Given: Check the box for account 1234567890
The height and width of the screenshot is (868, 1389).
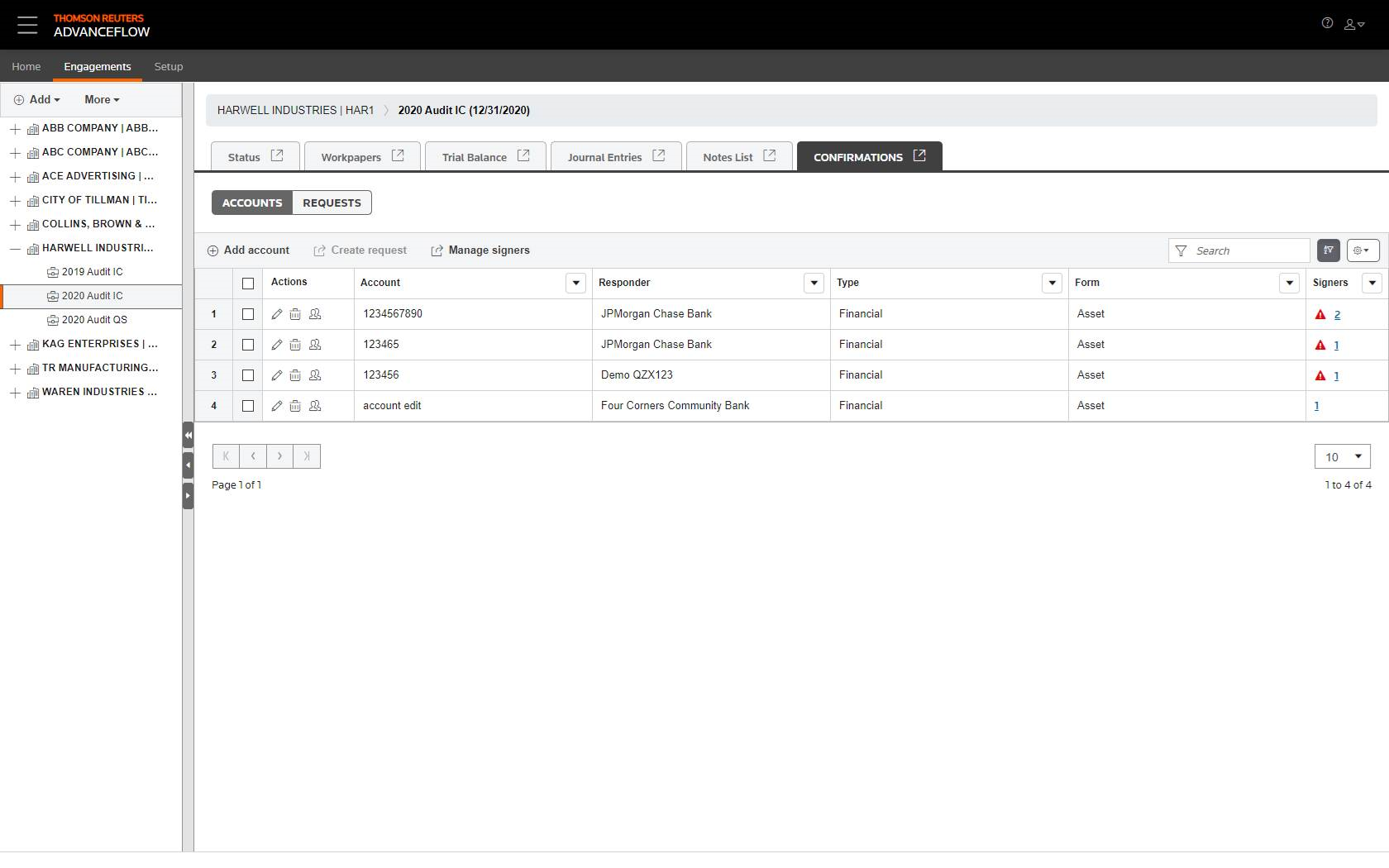Looking at the screenshot, I should click(248, 314).
